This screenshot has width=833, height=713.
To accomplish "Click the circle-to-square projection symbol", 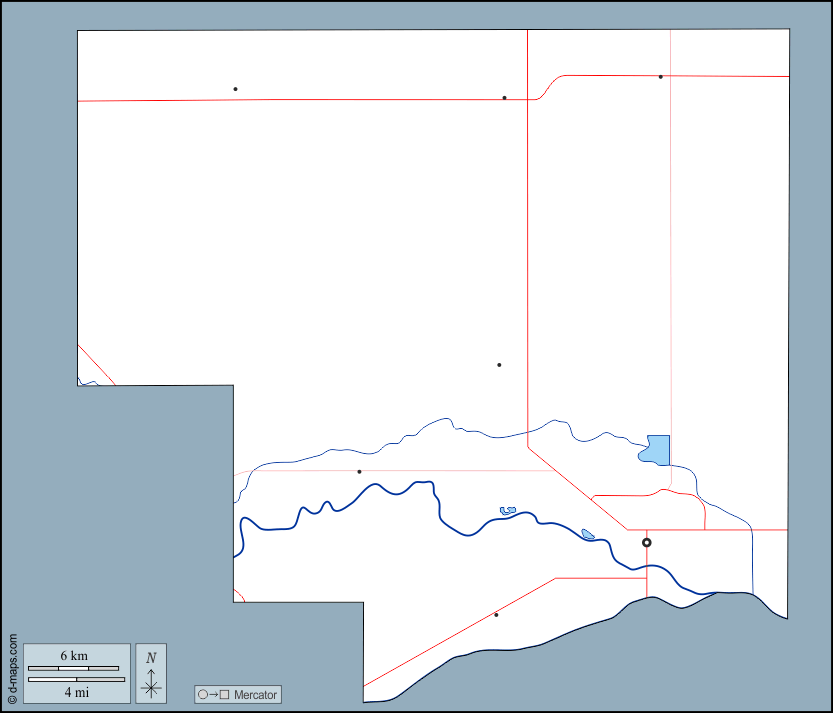I will click(213, 694).
